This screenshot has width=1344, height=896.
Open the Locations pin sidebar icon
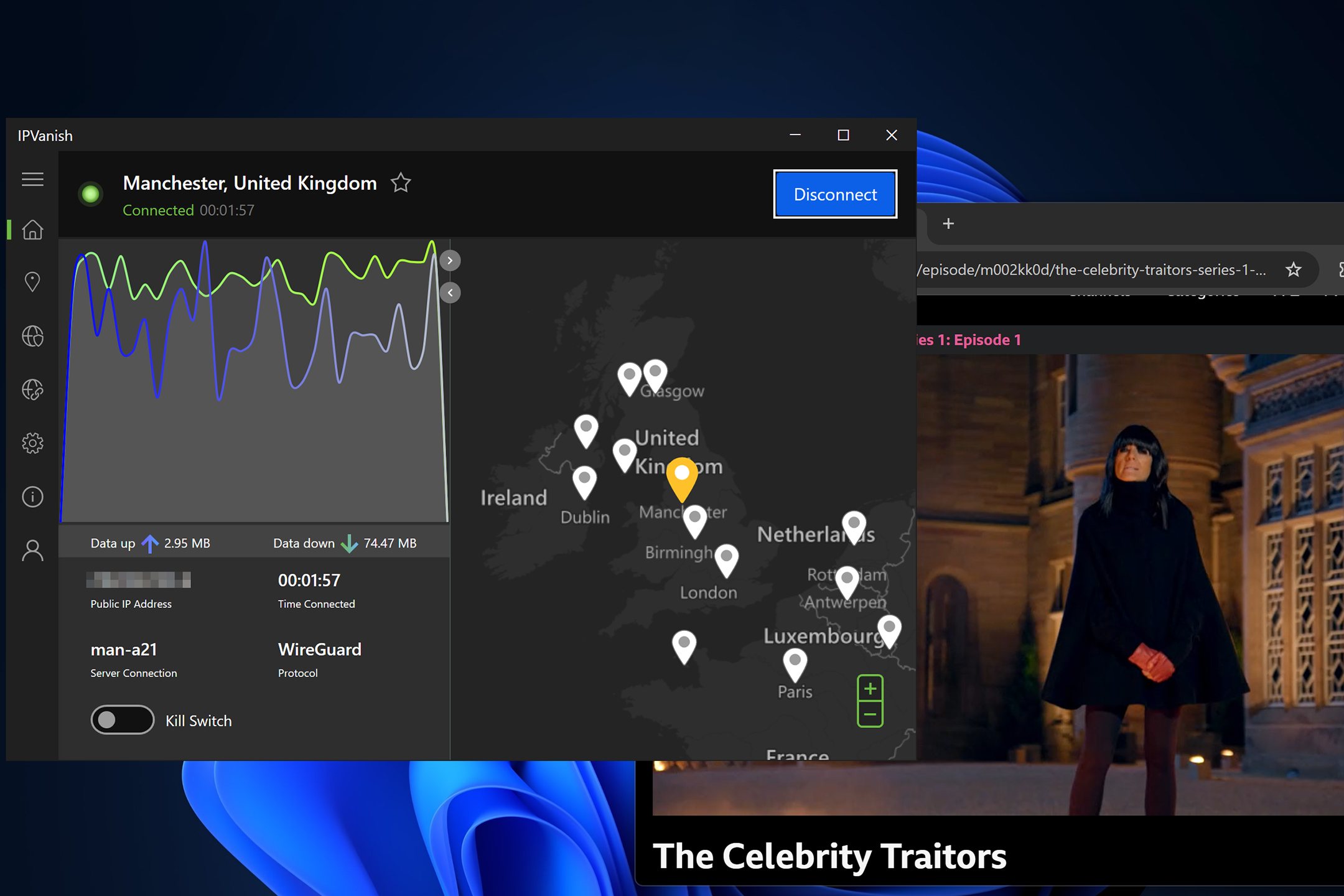click(32, 282)
